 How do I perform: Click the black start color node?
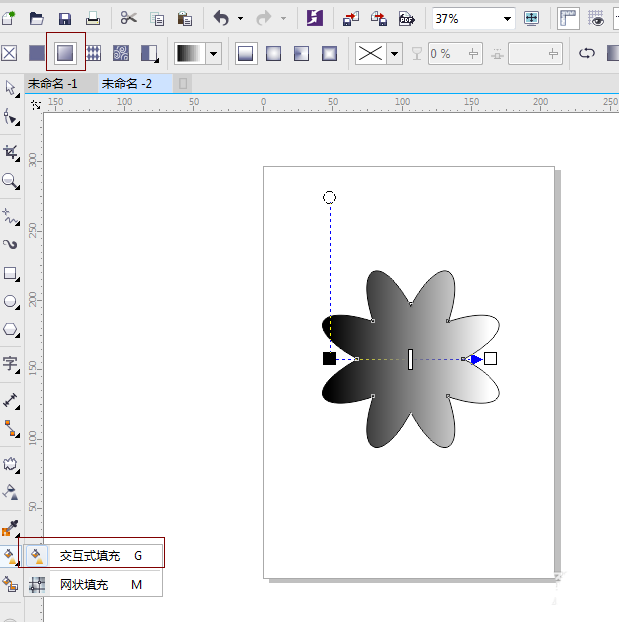tap(329, 358)
